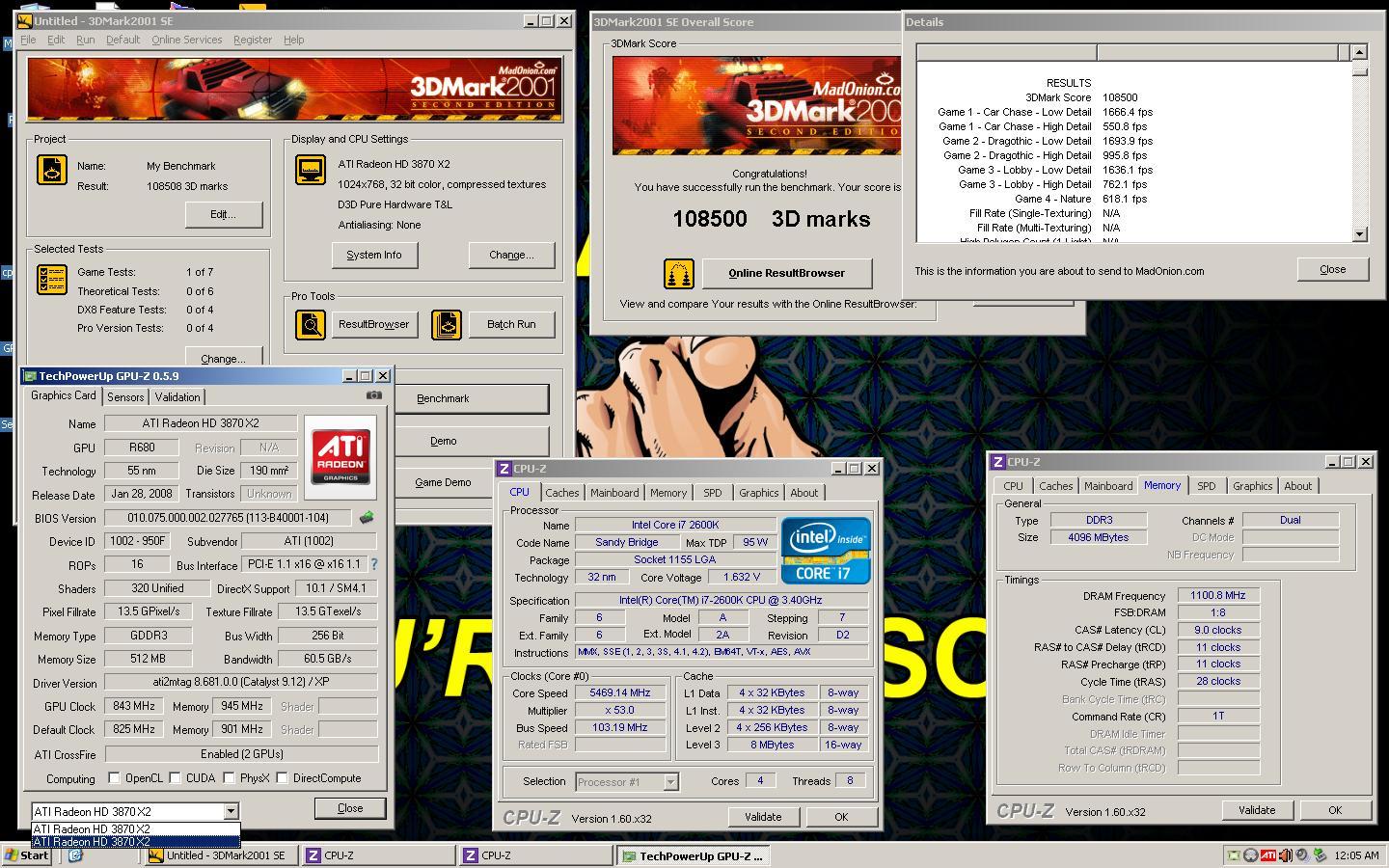Open the File menu in 3DMark
1389x868 pixels.
(28, 40)
